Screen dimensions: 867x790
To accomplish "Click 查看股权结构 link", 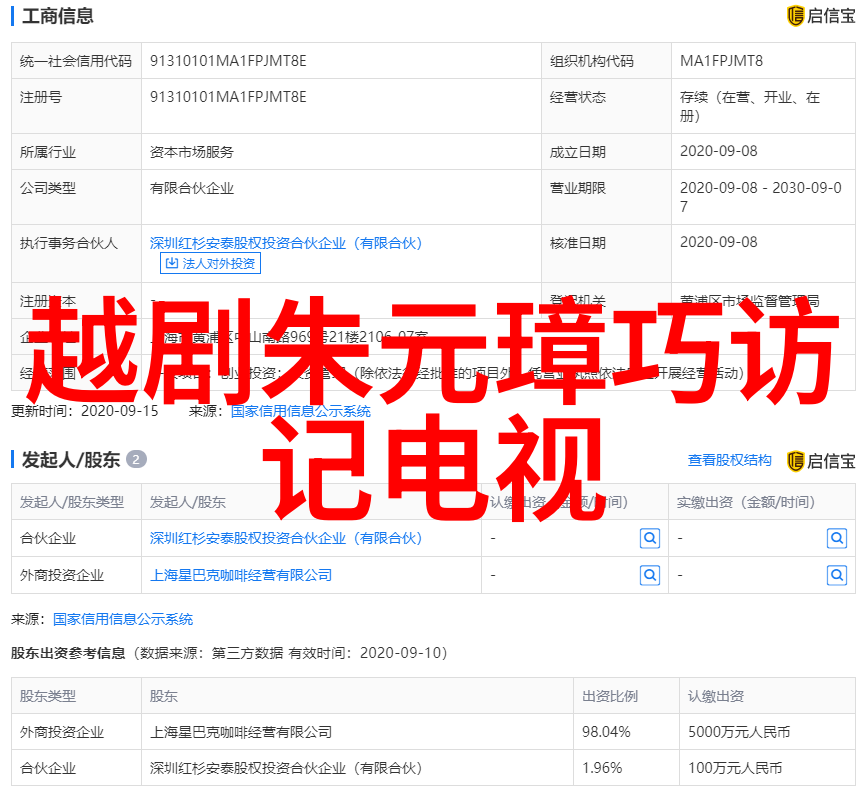I will click(729, 460).
